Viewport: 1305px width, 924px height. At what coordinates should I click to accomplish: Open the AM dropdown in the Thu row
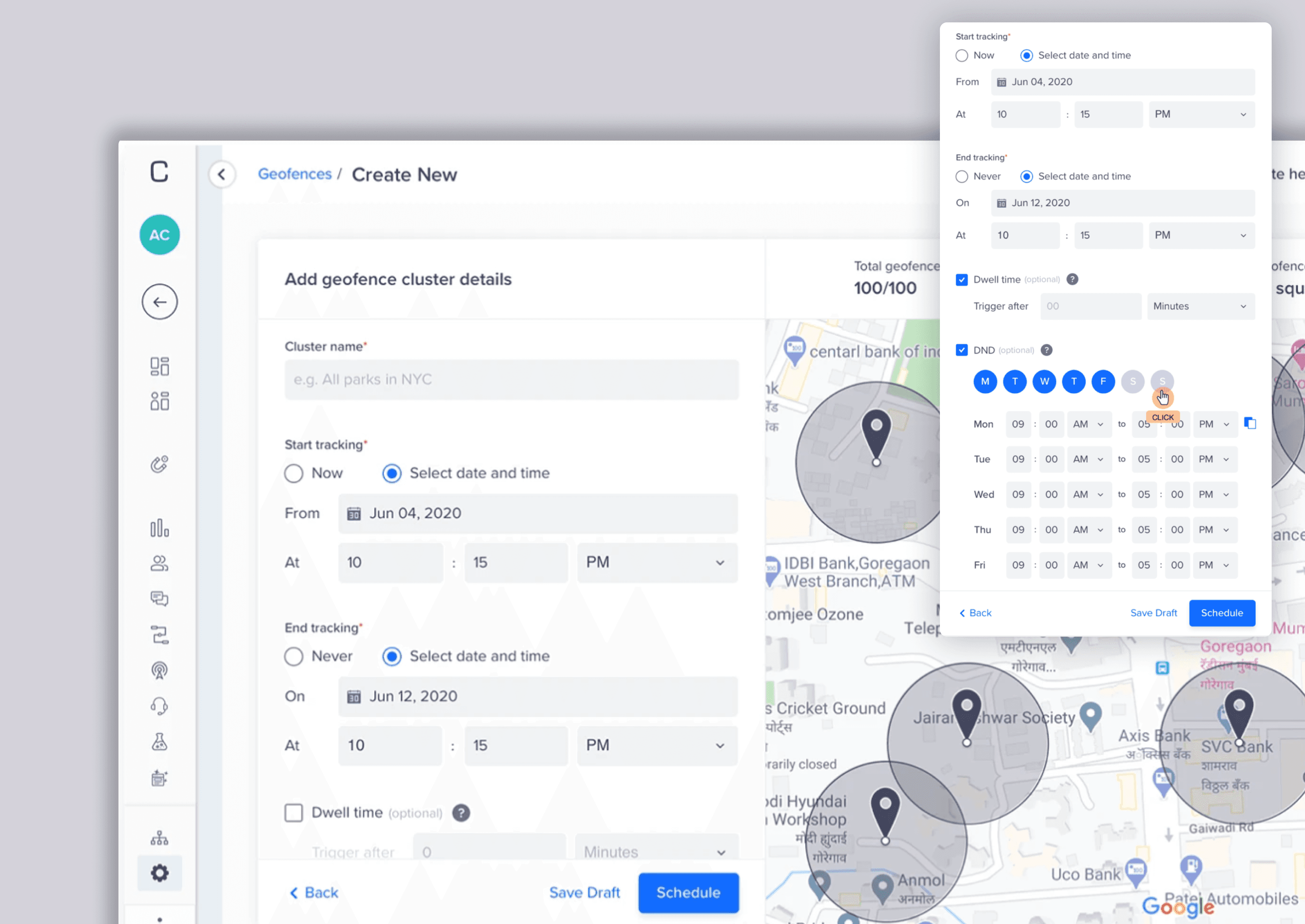(x=1089, y=530)
